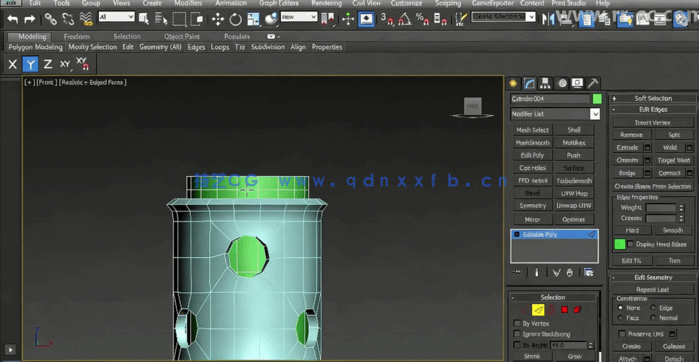Image resolution: width=699 pixels, height=362 pixels.
Task: Click the Undo arrow in main toolbar
Action: [x=13, y=19]
